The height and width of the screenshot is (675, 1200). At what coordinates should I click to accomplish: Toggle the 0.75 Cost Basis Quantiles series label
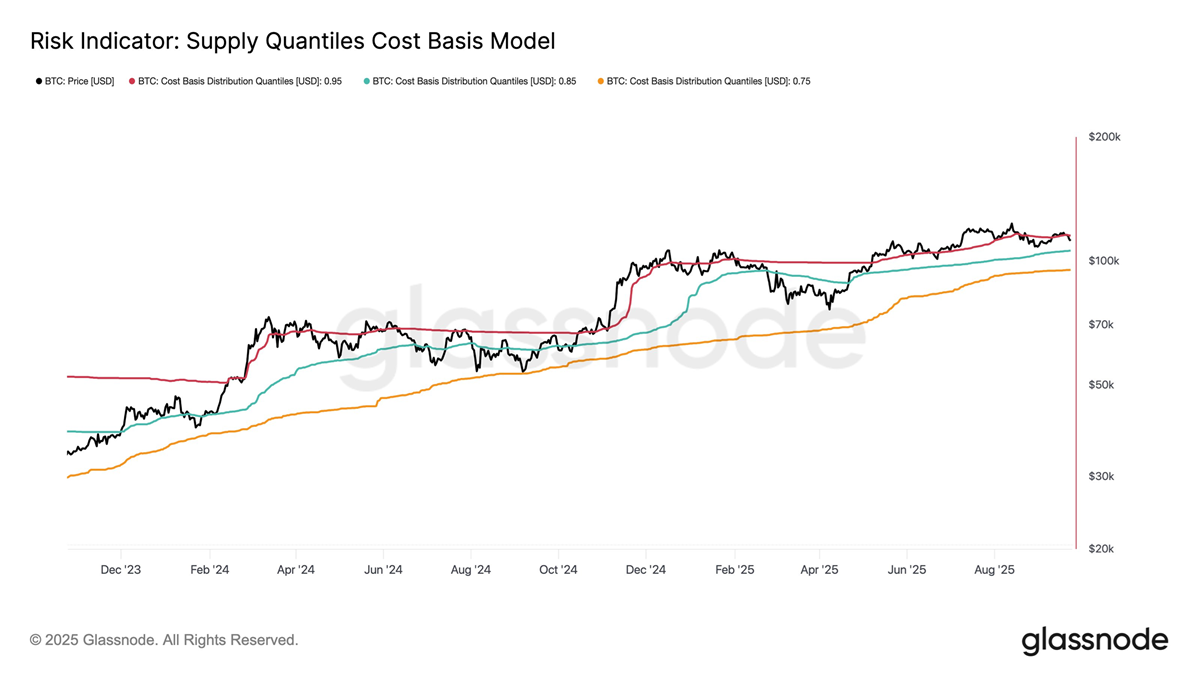point(708,81)
